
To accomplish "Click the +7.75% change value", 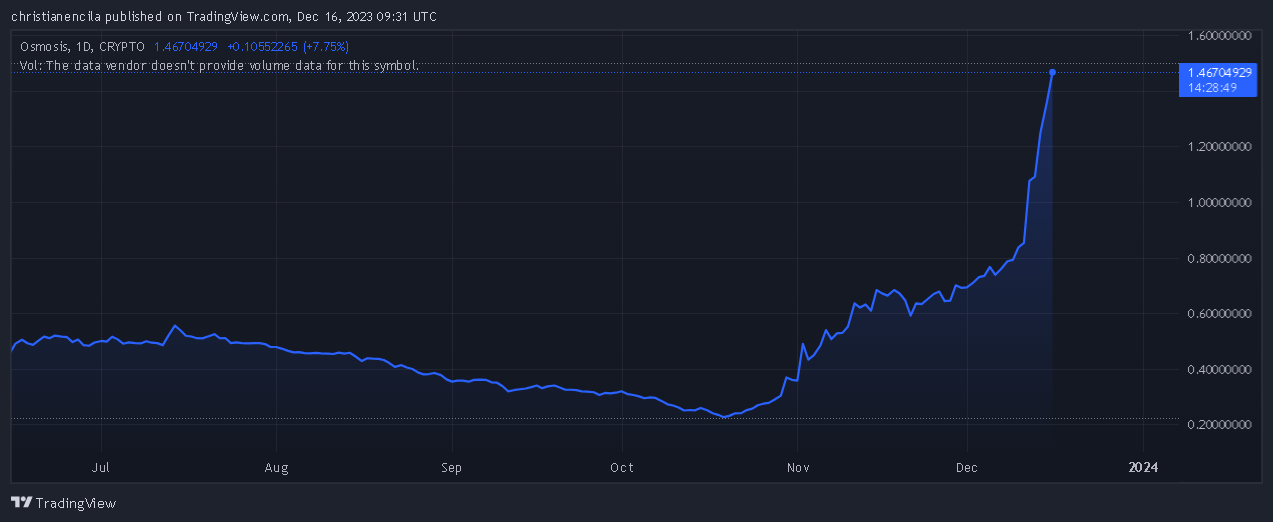I will click(327, 46).
